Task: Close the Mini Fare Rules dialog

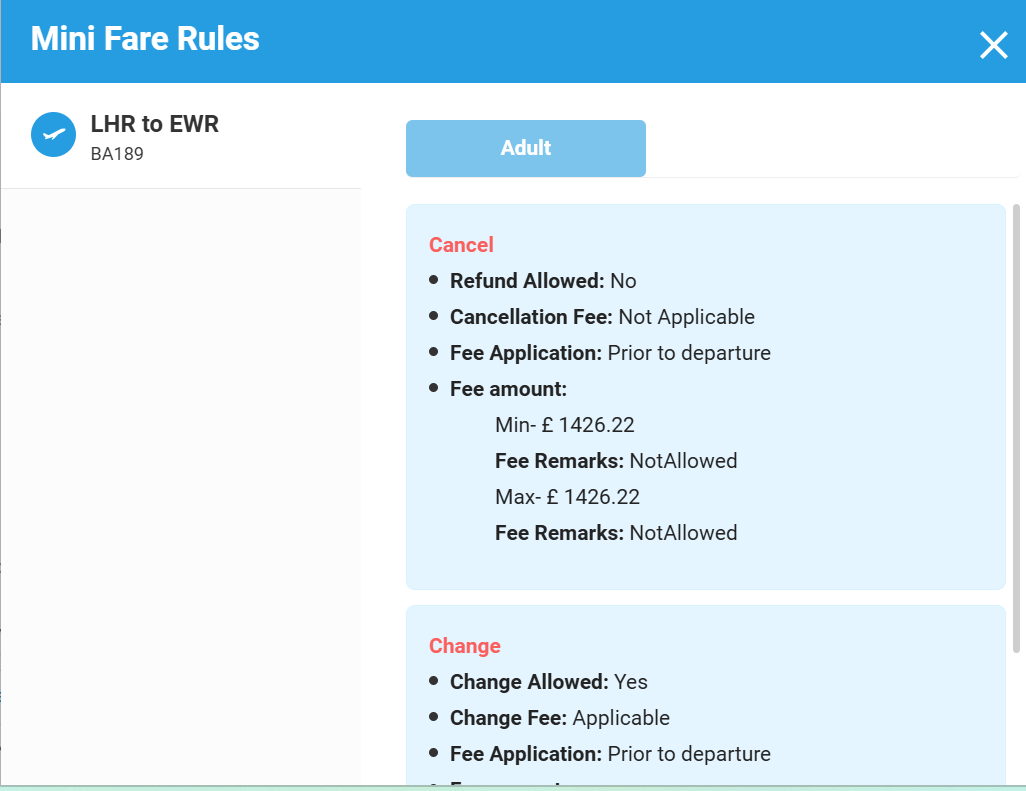Action: [x=993, y=45]
